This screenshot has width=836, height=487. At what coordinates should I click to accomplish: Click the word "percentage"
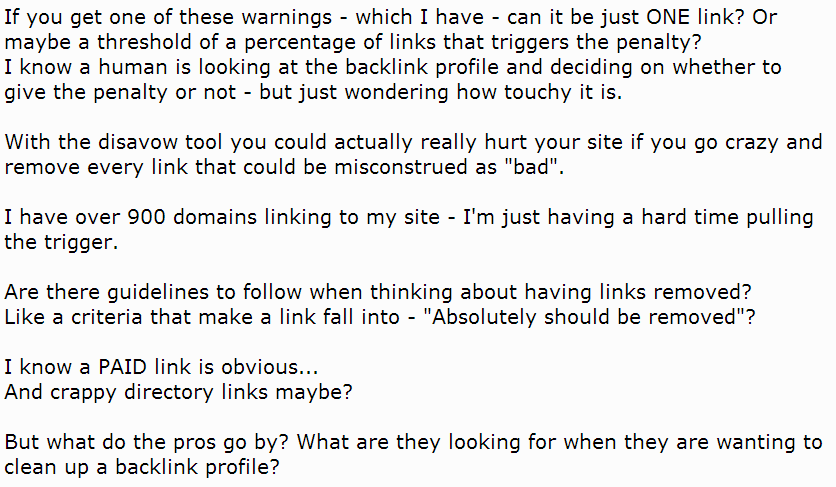(287, 44)
